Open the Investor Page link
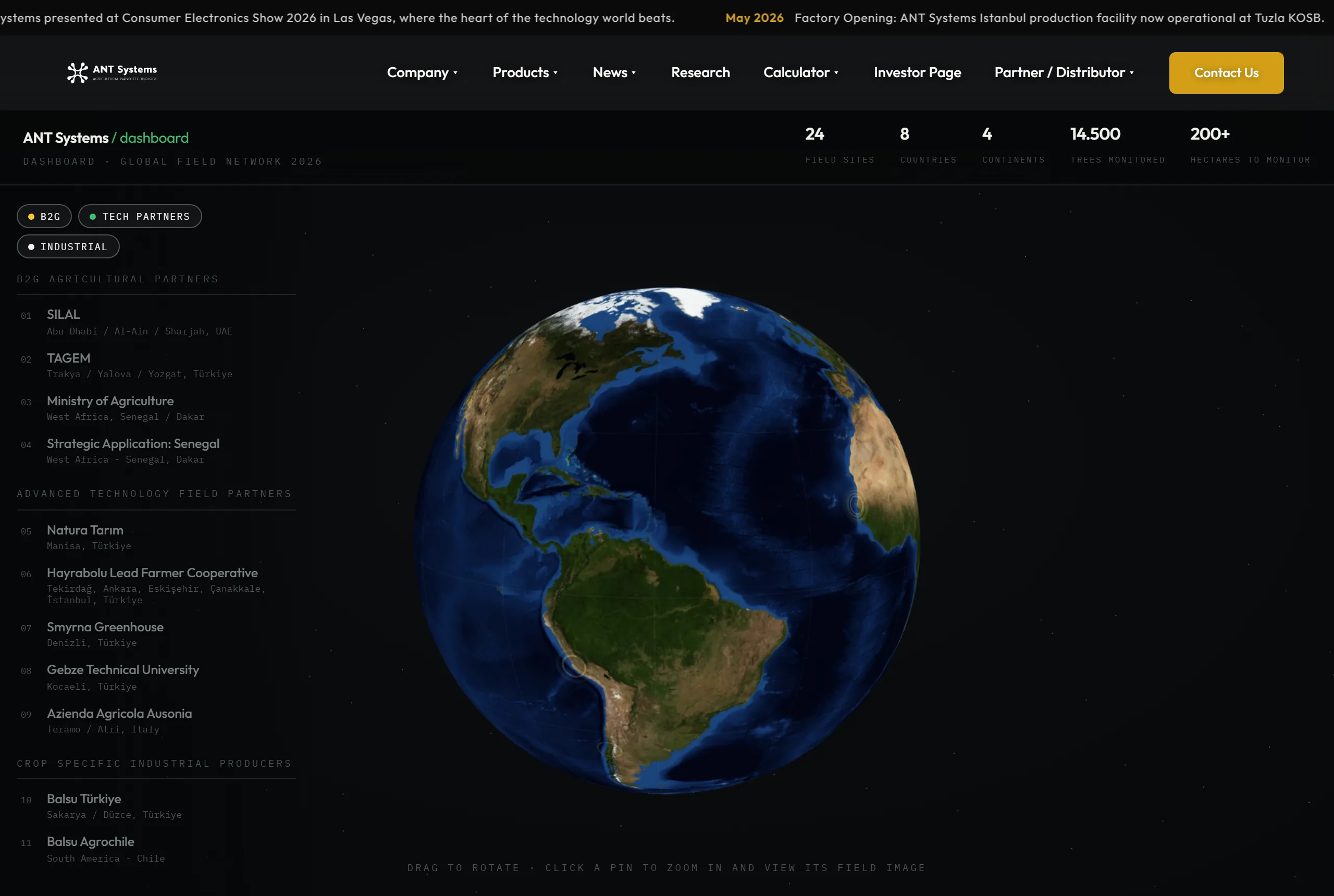This screenshot has height=896, width=1334. pos(917,72)
